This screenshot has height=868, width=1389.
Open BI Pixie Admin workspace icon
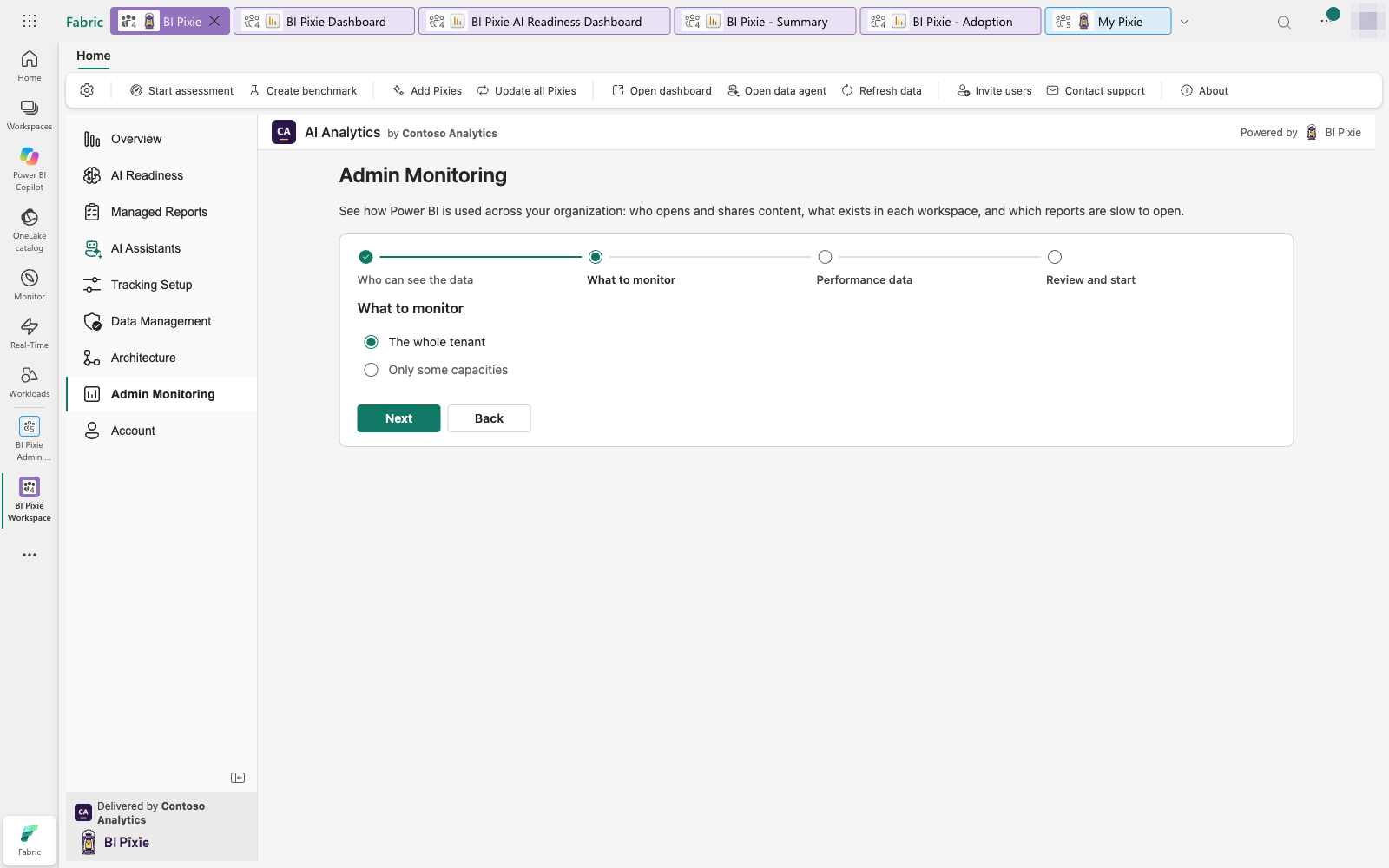pos(30,438)
